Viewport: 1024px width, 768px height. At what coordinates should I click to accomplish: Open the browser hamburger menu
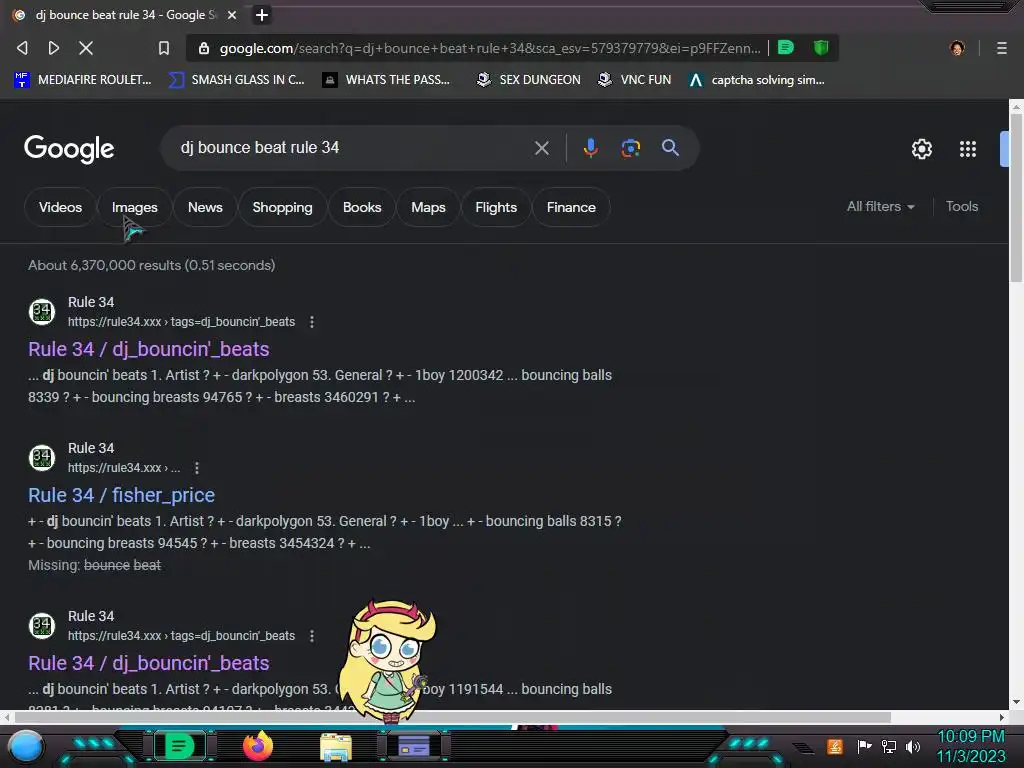coord(1002,48)
